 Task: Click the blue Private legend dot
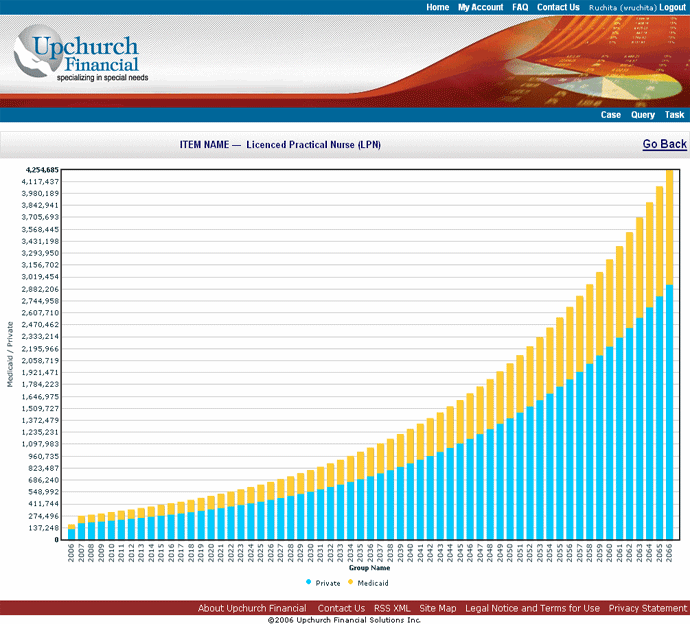[308, 582]
